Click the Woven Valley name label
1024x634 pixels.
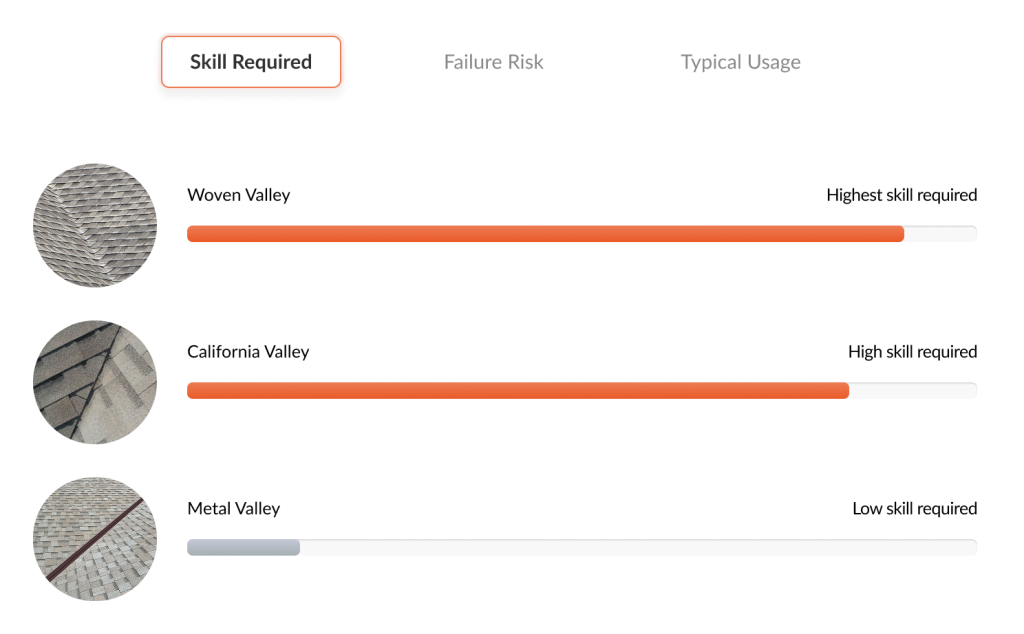(x=238, y=195)
